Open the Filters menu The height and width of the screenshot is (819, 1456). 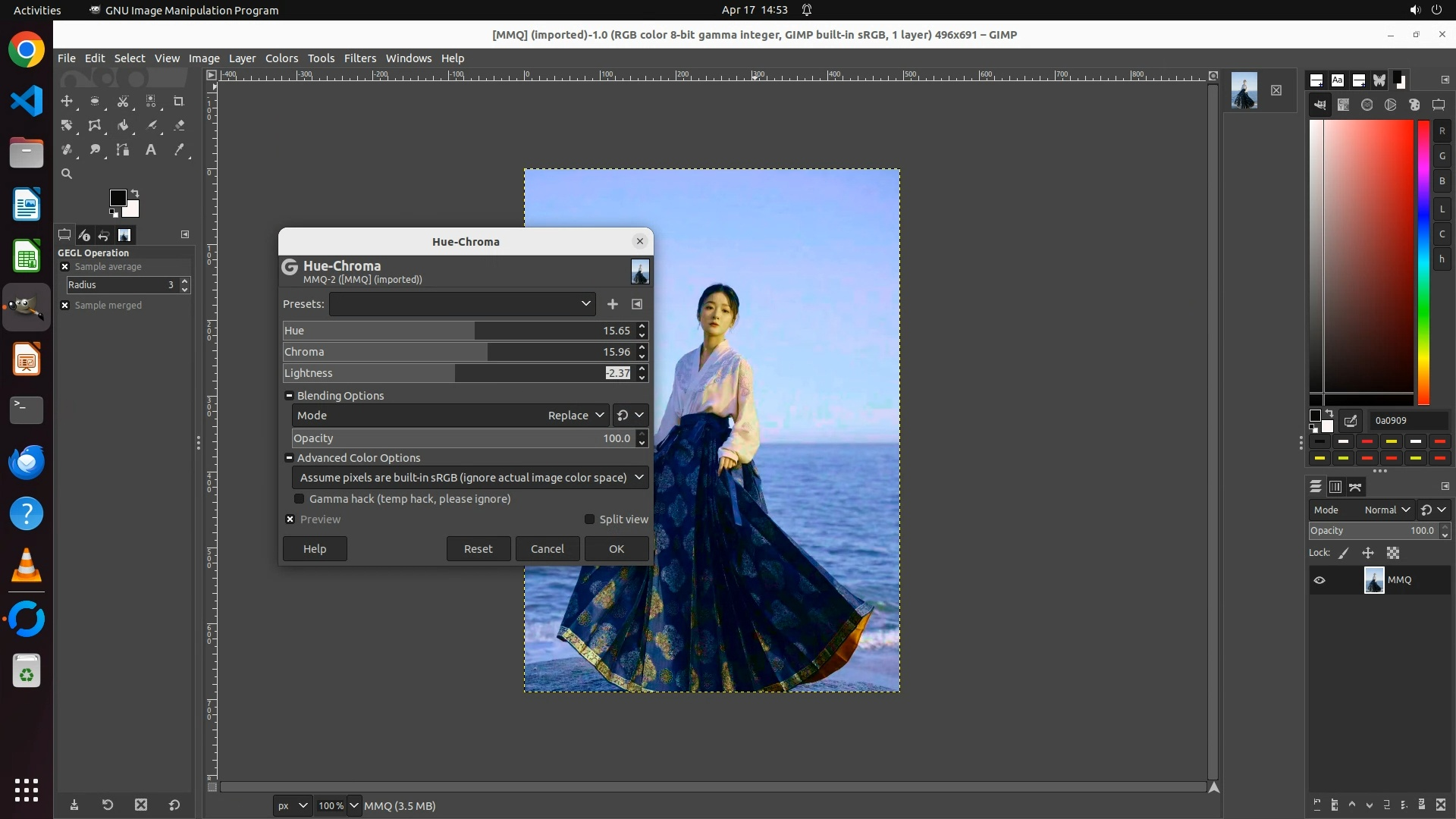(359, 58)
